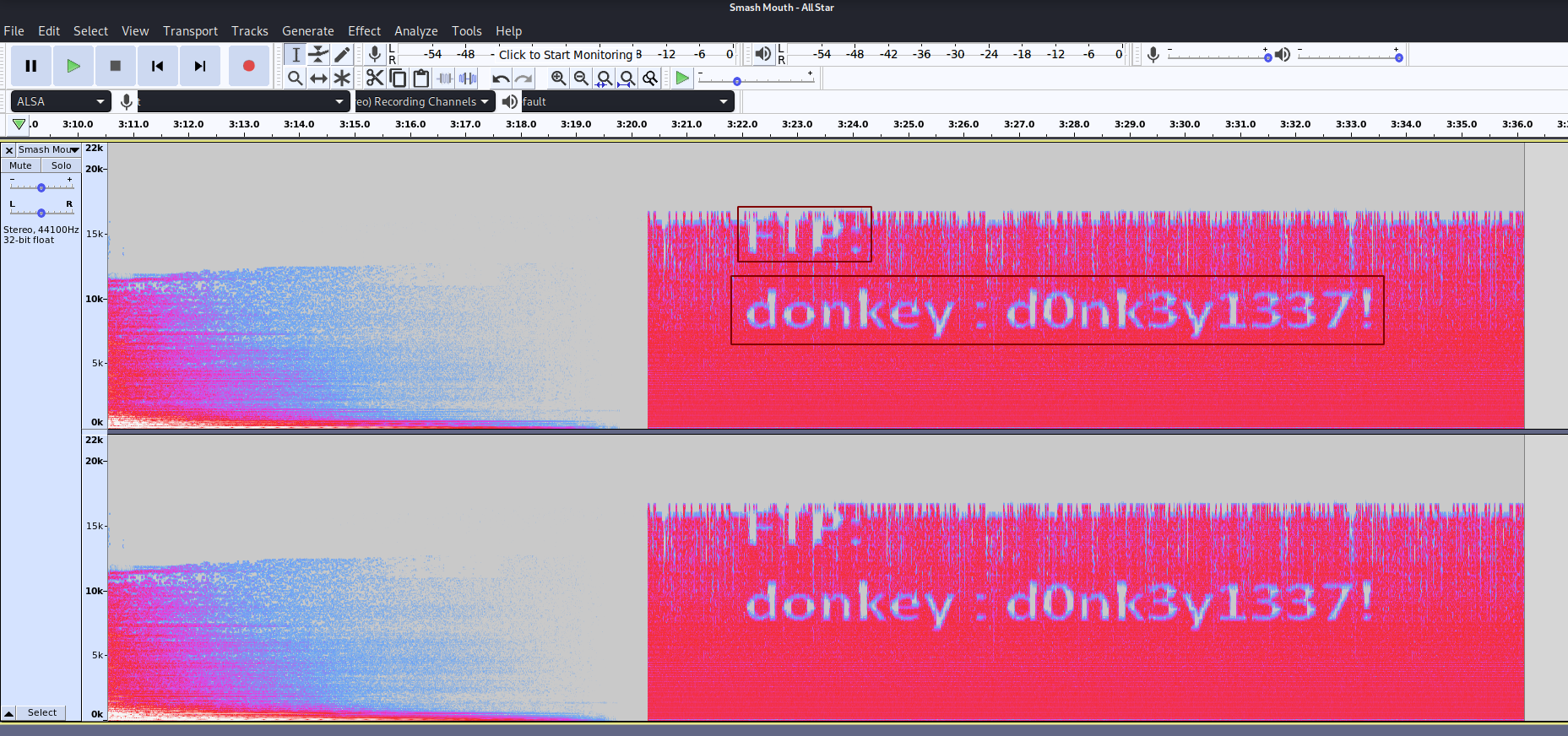
Task: Open the Effect menu
Action: tap(364, 31)
